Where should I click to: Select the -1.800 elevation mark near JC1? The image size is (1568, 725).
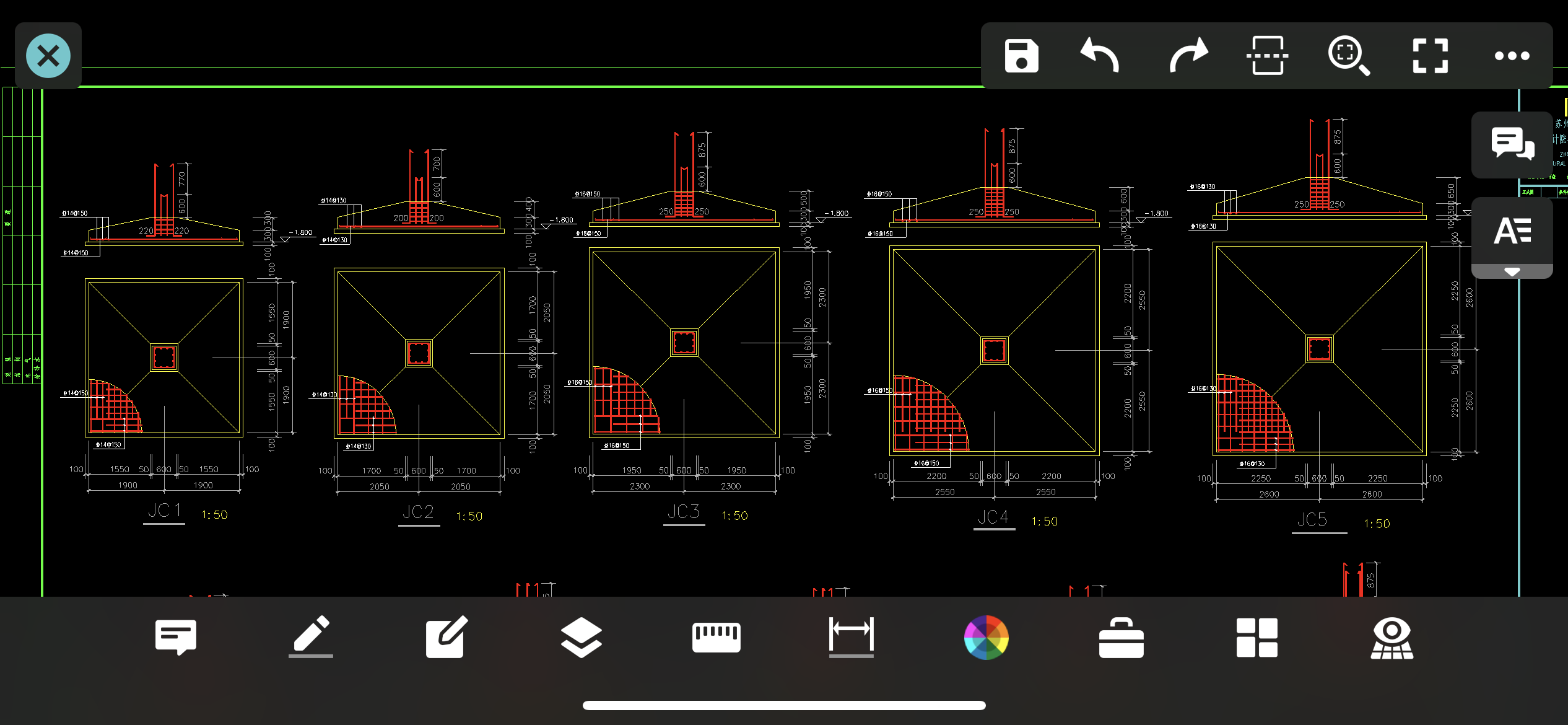[301, 232]
